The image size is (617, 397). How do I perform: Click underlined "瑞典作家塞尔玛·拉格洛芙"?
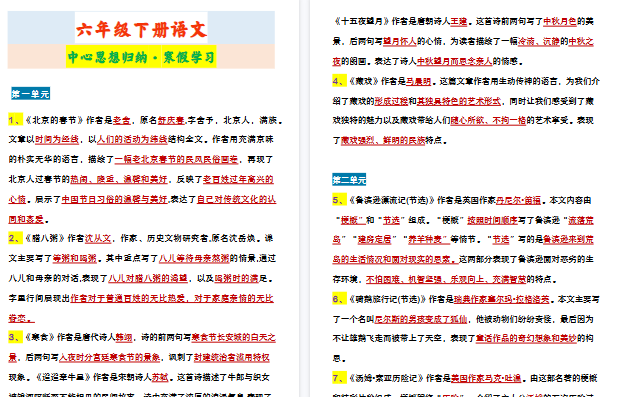[x=501, y=299]
